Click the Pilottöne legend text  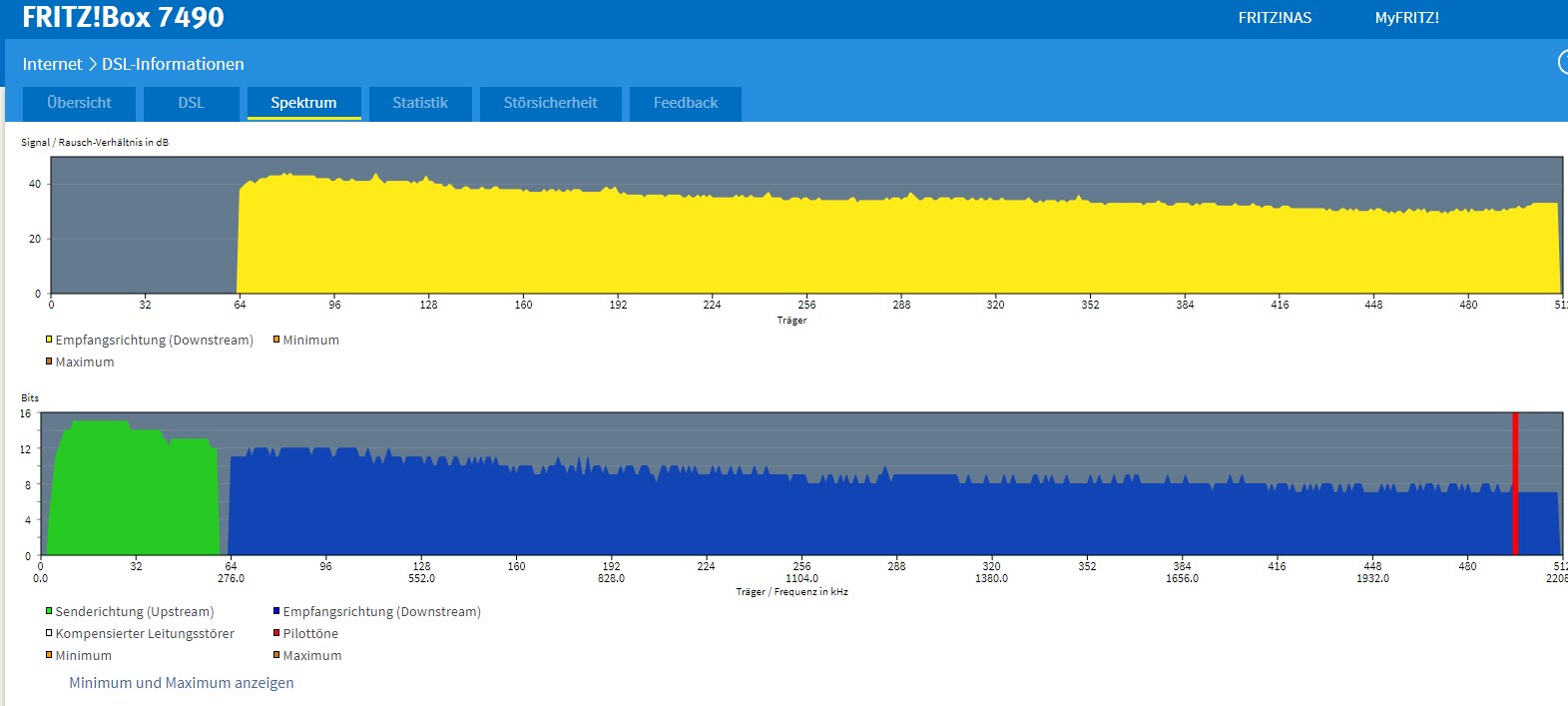(x=310, y=633)
